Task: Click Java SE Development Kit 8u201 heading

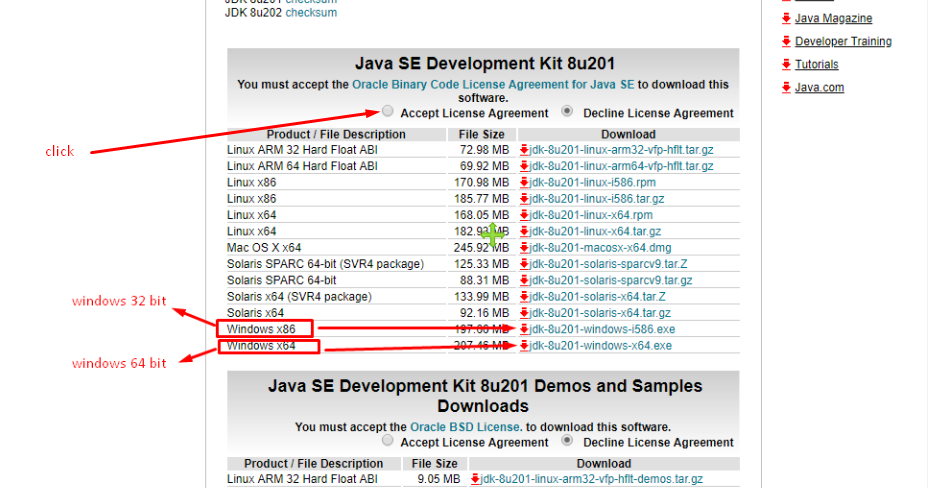Action: (x=485, y=63)
